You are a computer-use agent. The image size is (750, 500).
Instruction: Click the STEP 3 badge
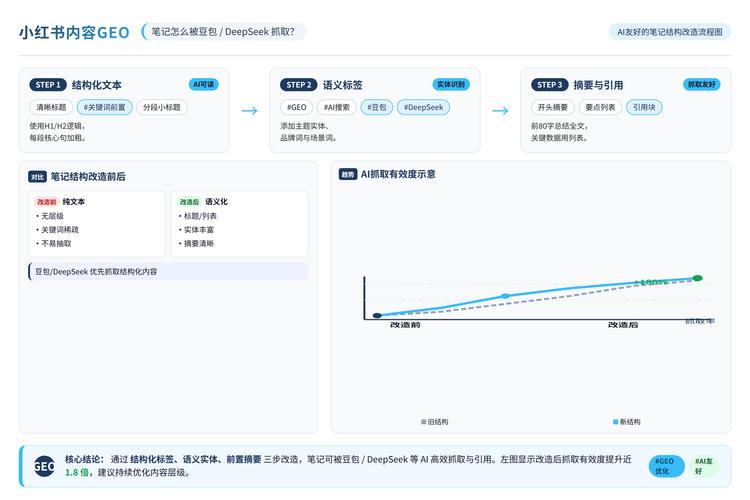coord(550,85)
